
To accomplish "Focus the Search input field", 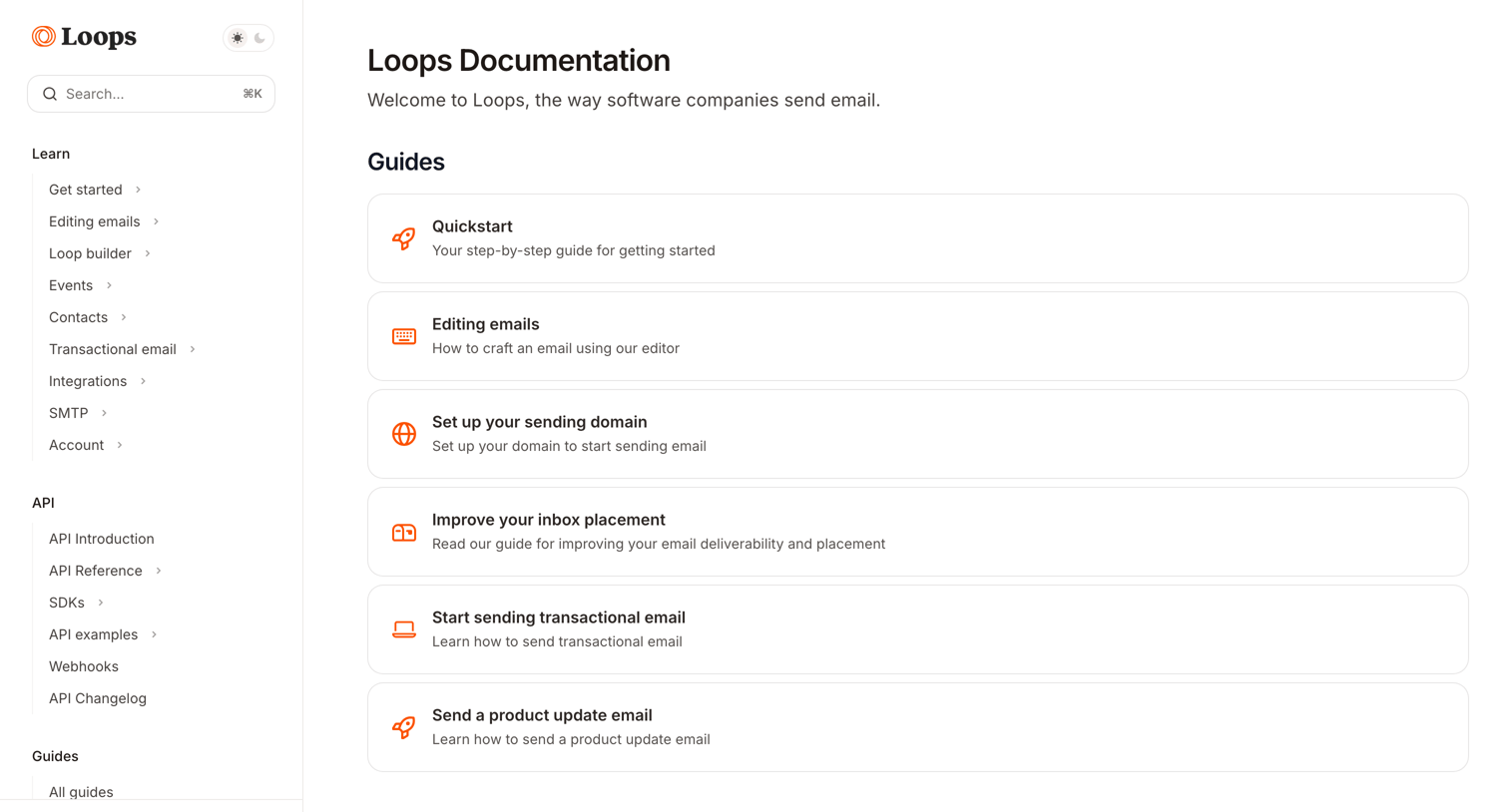I will pos(151,94).
